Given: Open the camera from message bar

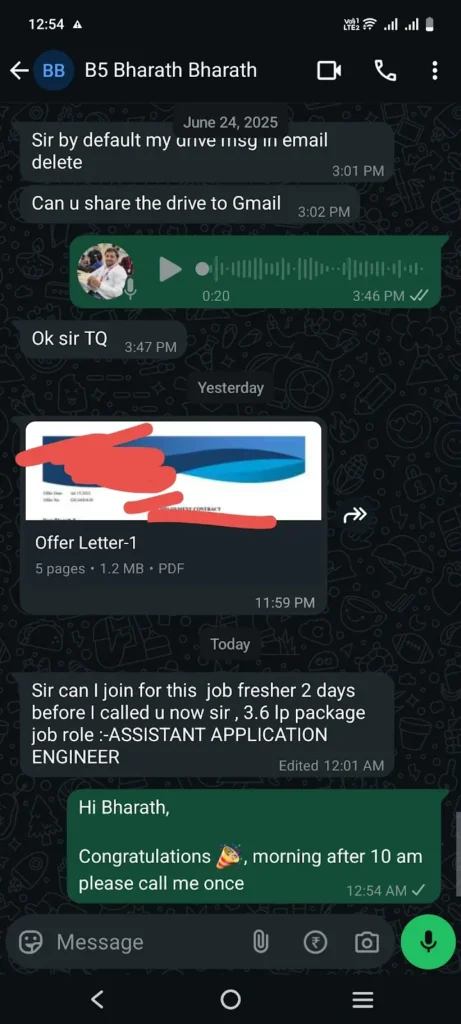Looking at the screenshot, I should click(x=367, y=942).
